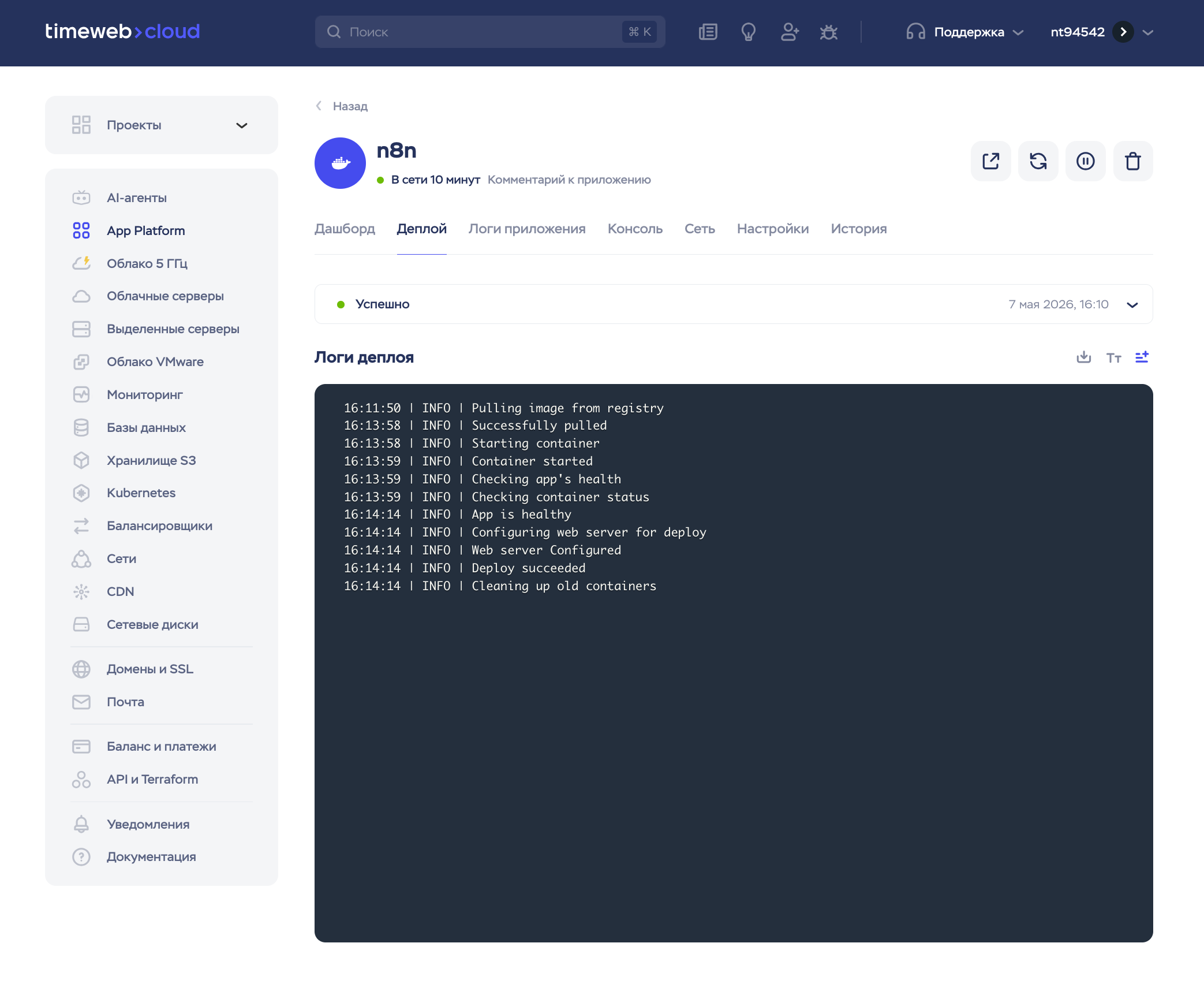Click the redeploy refresh icon
Image resolution: width=1204 pixels, height=984 pixels.
(1038, 161)
